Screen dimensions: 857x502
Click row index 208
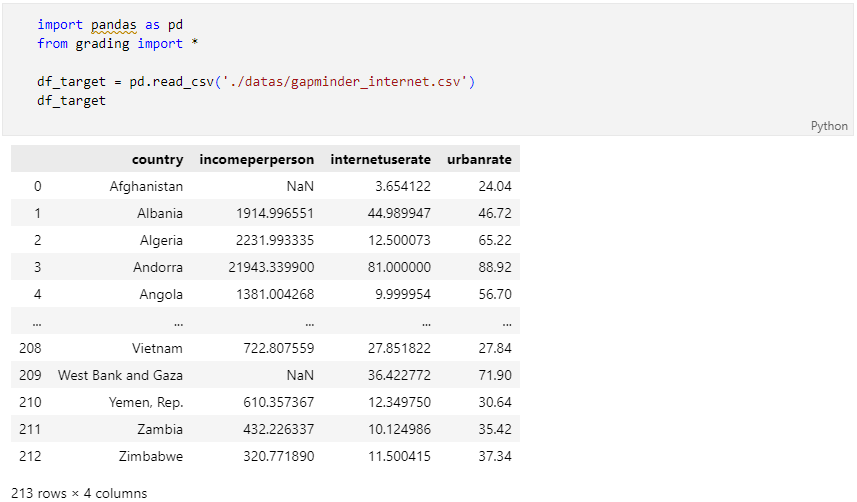pyautogui.click(x=30, y=348)
